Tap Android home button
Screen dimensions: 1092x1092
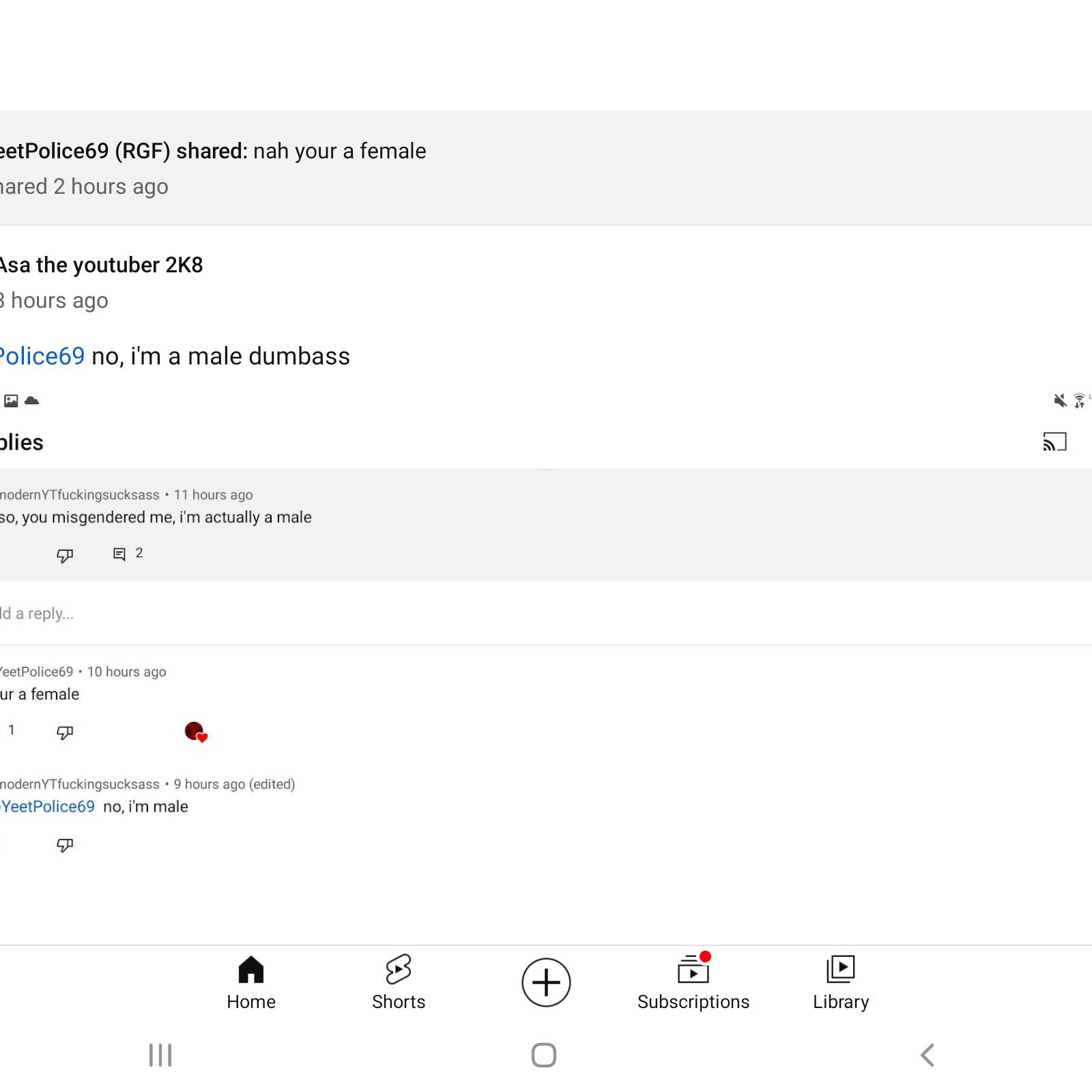pyautogui.click(x=544, y=1055)
